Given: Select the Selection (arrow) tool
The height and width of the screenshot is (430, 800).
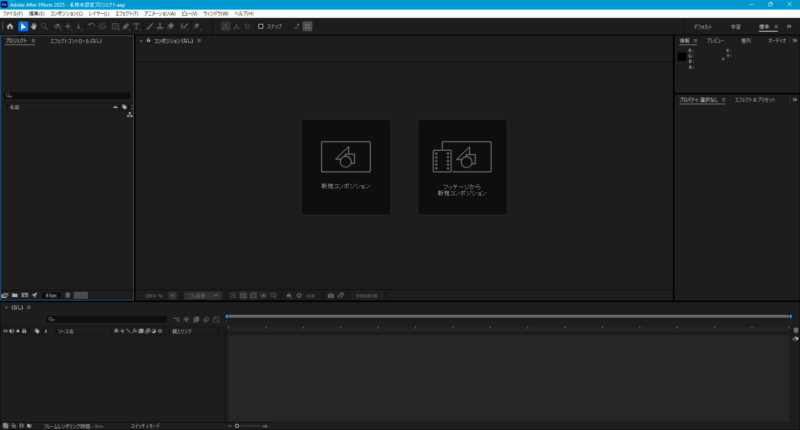Looking at the screenshot, I should point(23,27).
